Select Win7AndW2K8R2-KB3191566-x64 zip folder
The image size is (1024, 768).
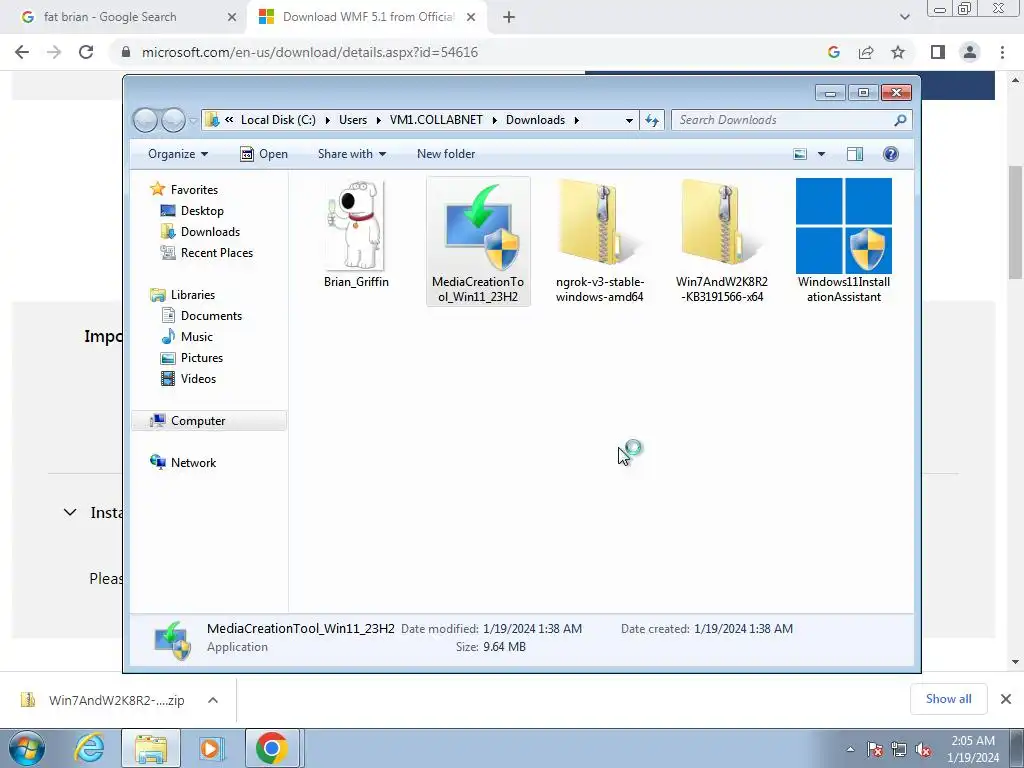pyautogui.click(x=722, y=241)
